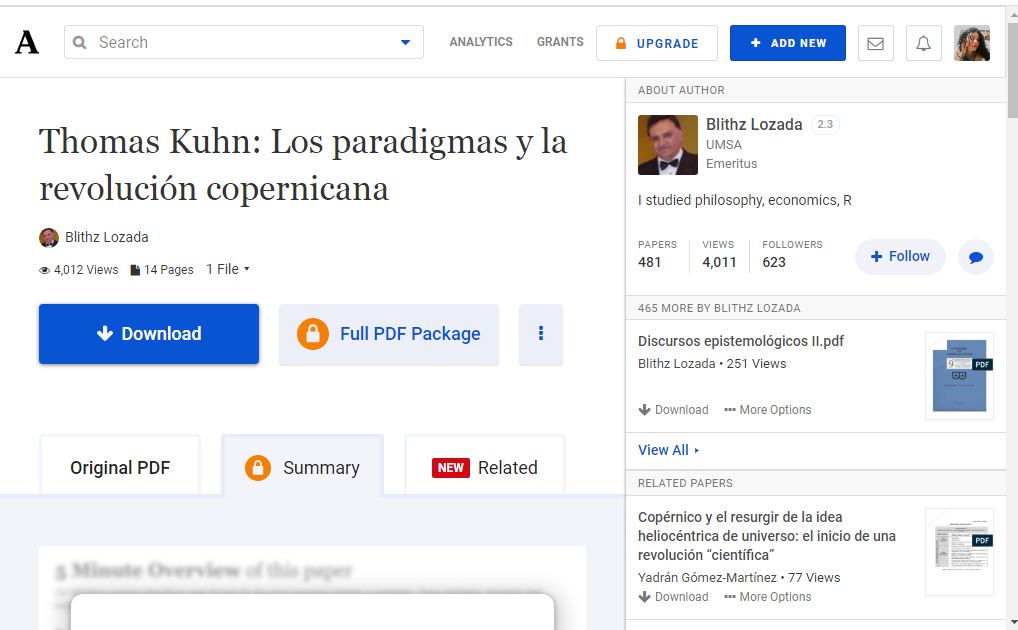The height and width of the screenshot is (630, 1018).
Task: Open the user profile avatar menu
Action: tap(971, 43)
